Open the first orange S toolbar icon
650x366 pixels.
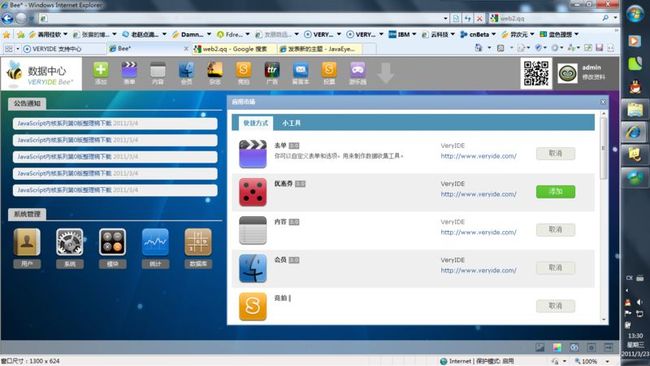[x=243, y=70]
